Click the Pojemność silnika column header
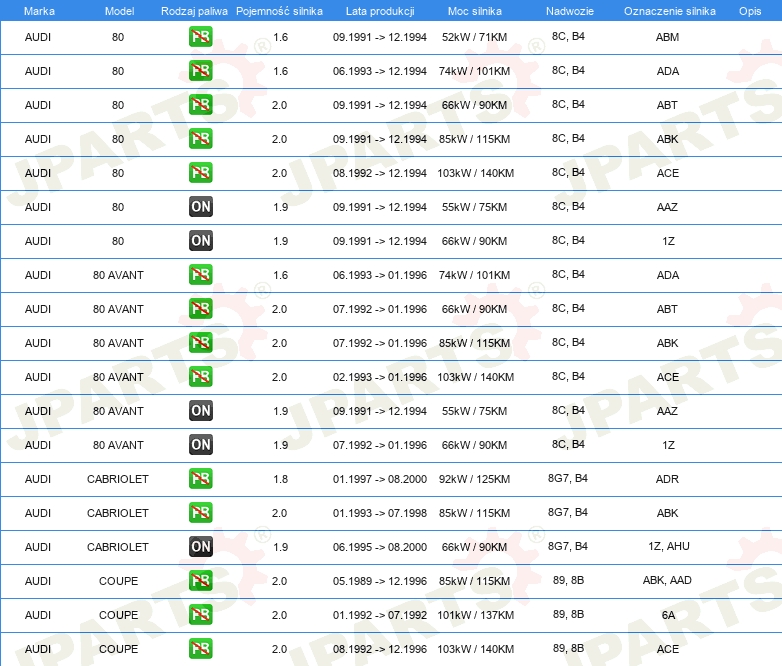Screen dimensions: 782x666 click(279, 11)
